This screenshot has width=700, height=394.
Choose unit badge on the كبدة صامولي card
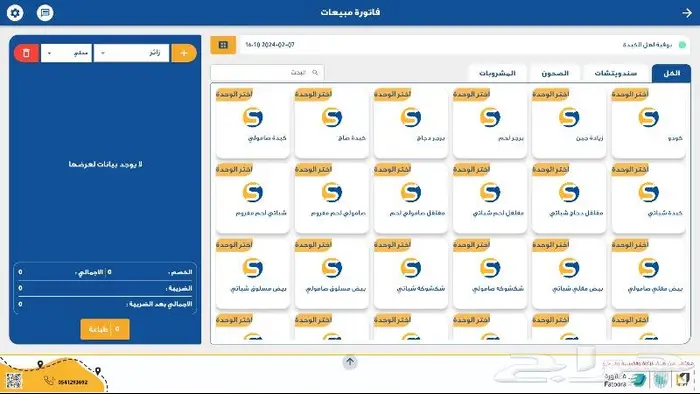click(x=234, y=94)
